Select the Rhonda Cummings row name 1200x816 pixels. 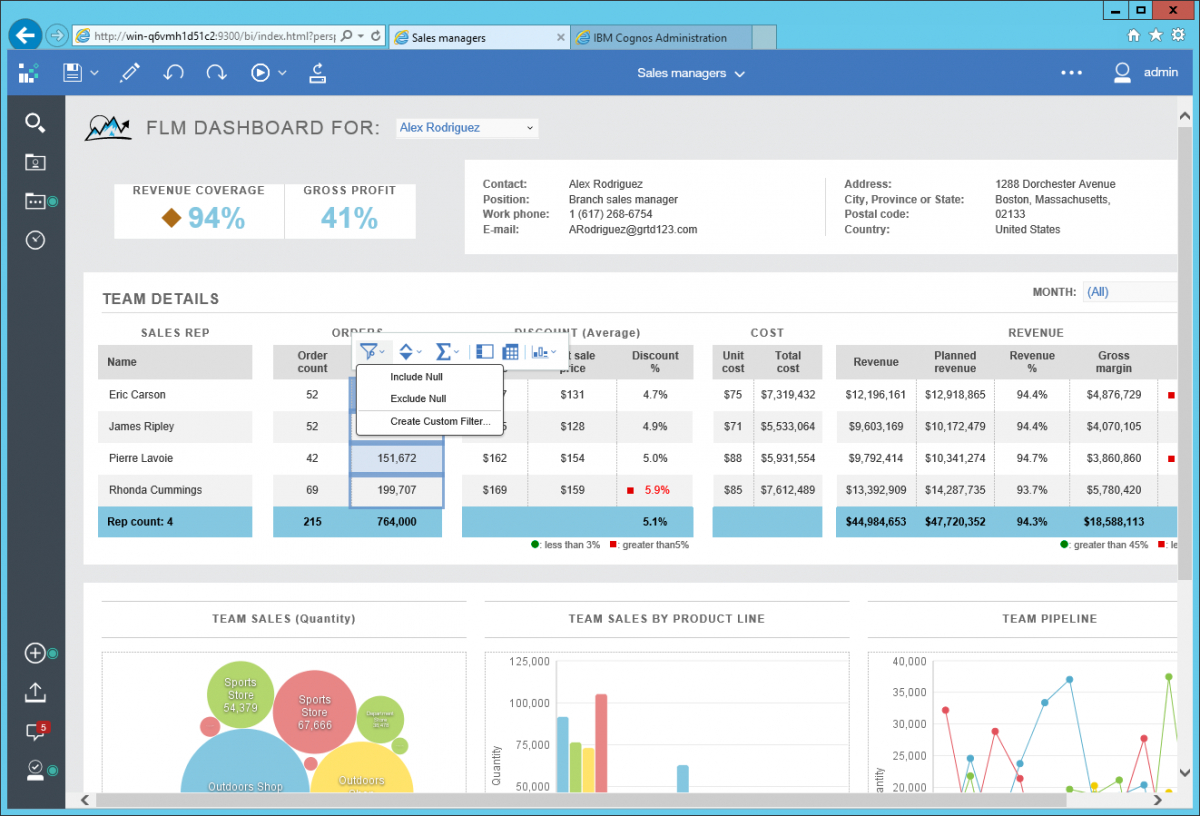tap(155, 491)
